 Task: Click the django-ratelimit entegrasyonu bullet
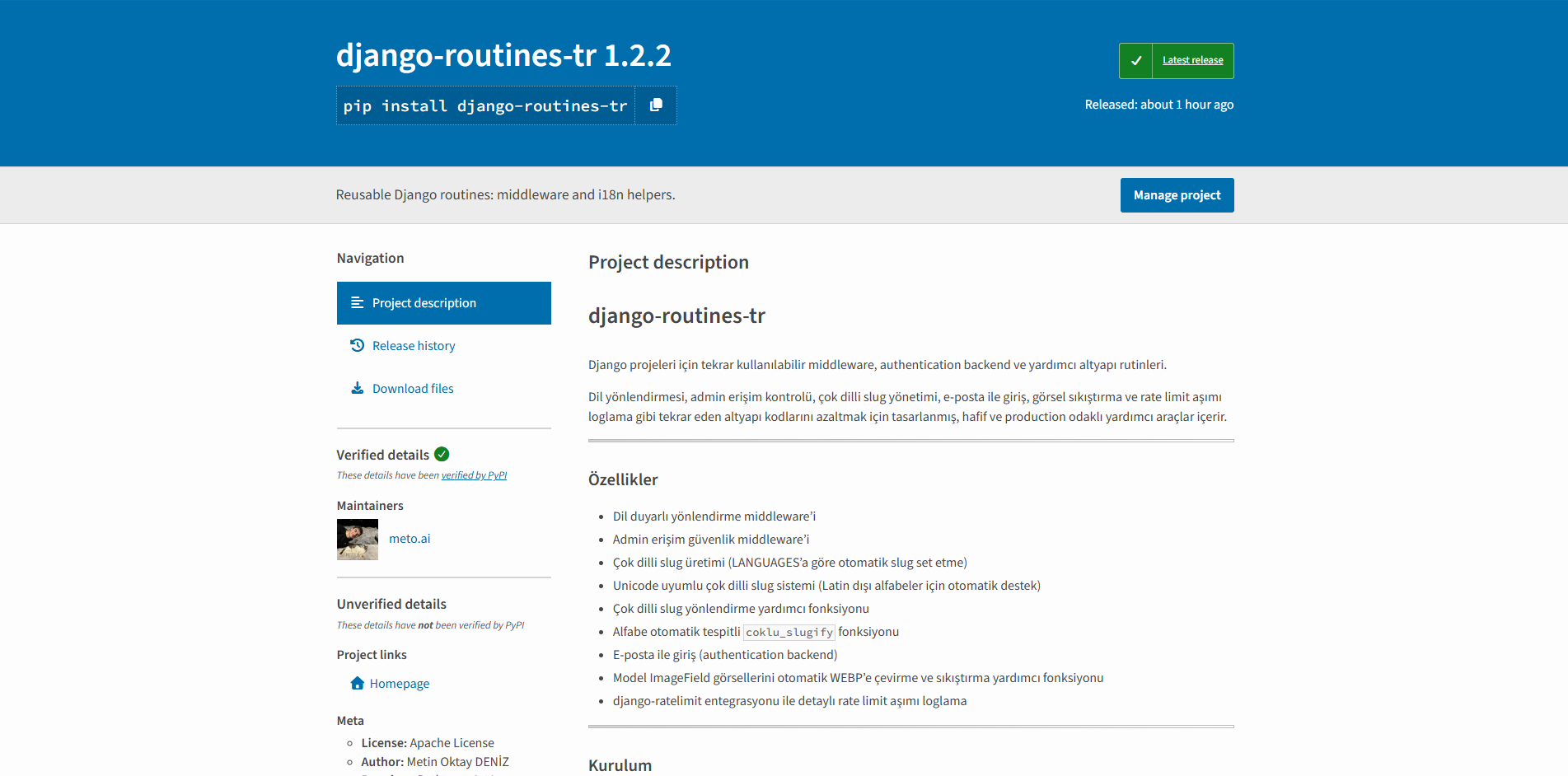click(790, 701)
